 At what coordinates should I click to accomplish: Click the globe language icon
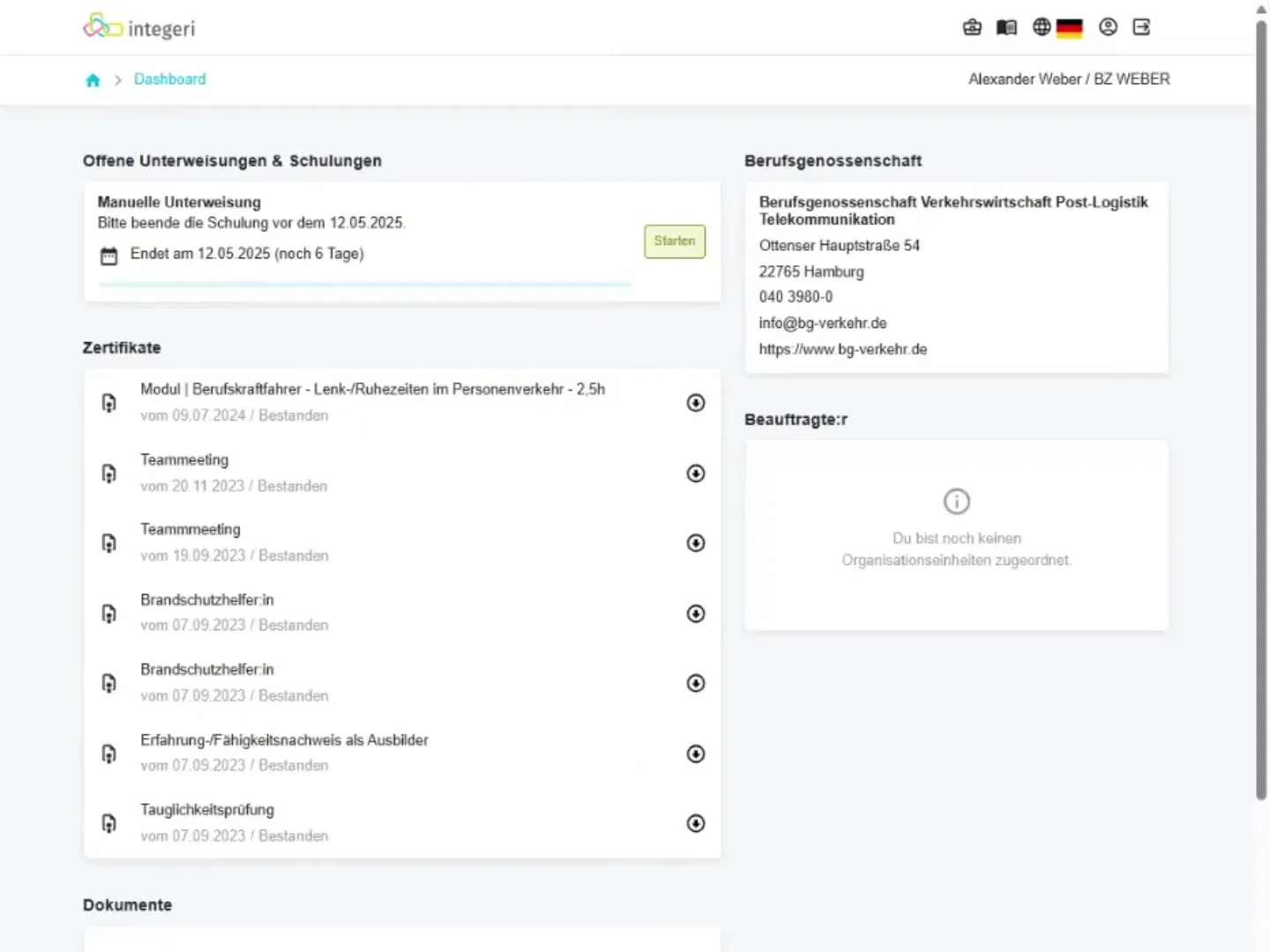pos(1042,27)
